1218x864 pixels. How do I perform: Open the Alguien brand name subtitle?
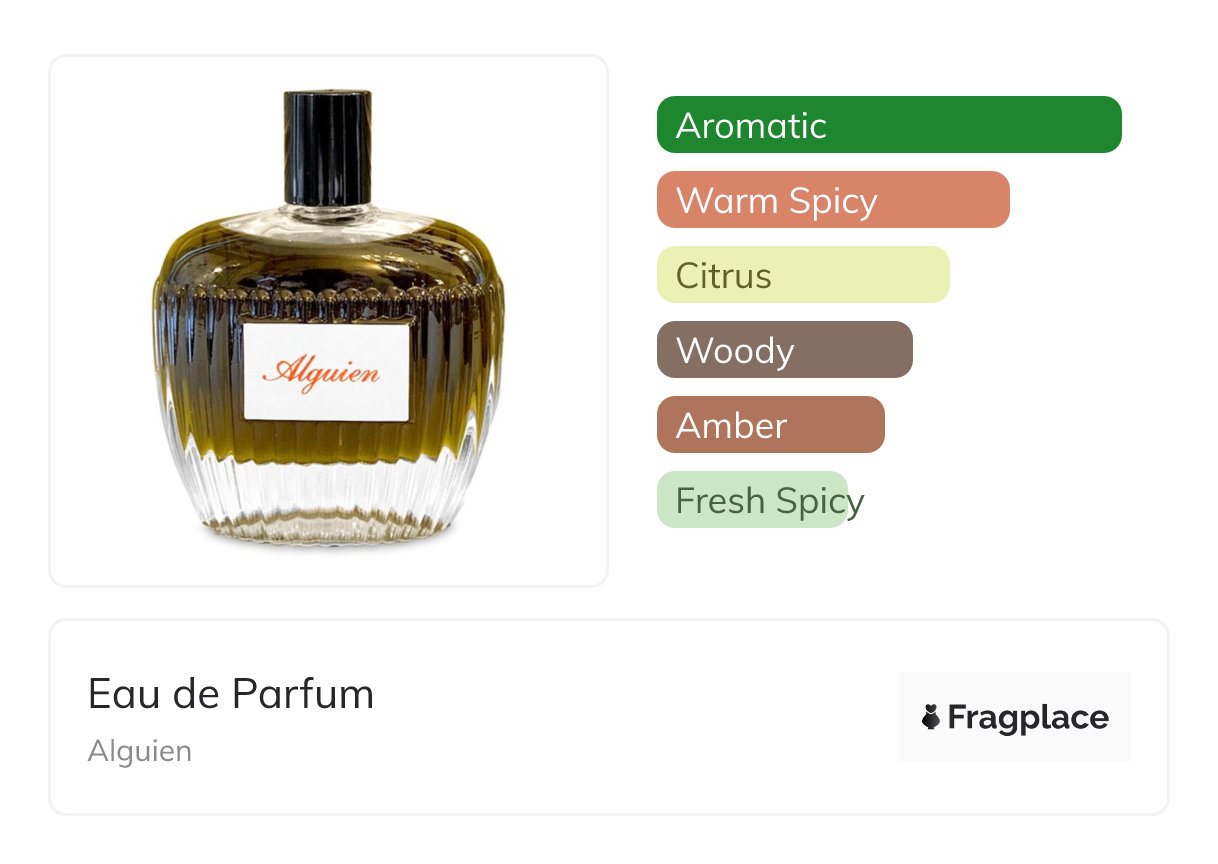pyautogui.click(x=140, y=751)
